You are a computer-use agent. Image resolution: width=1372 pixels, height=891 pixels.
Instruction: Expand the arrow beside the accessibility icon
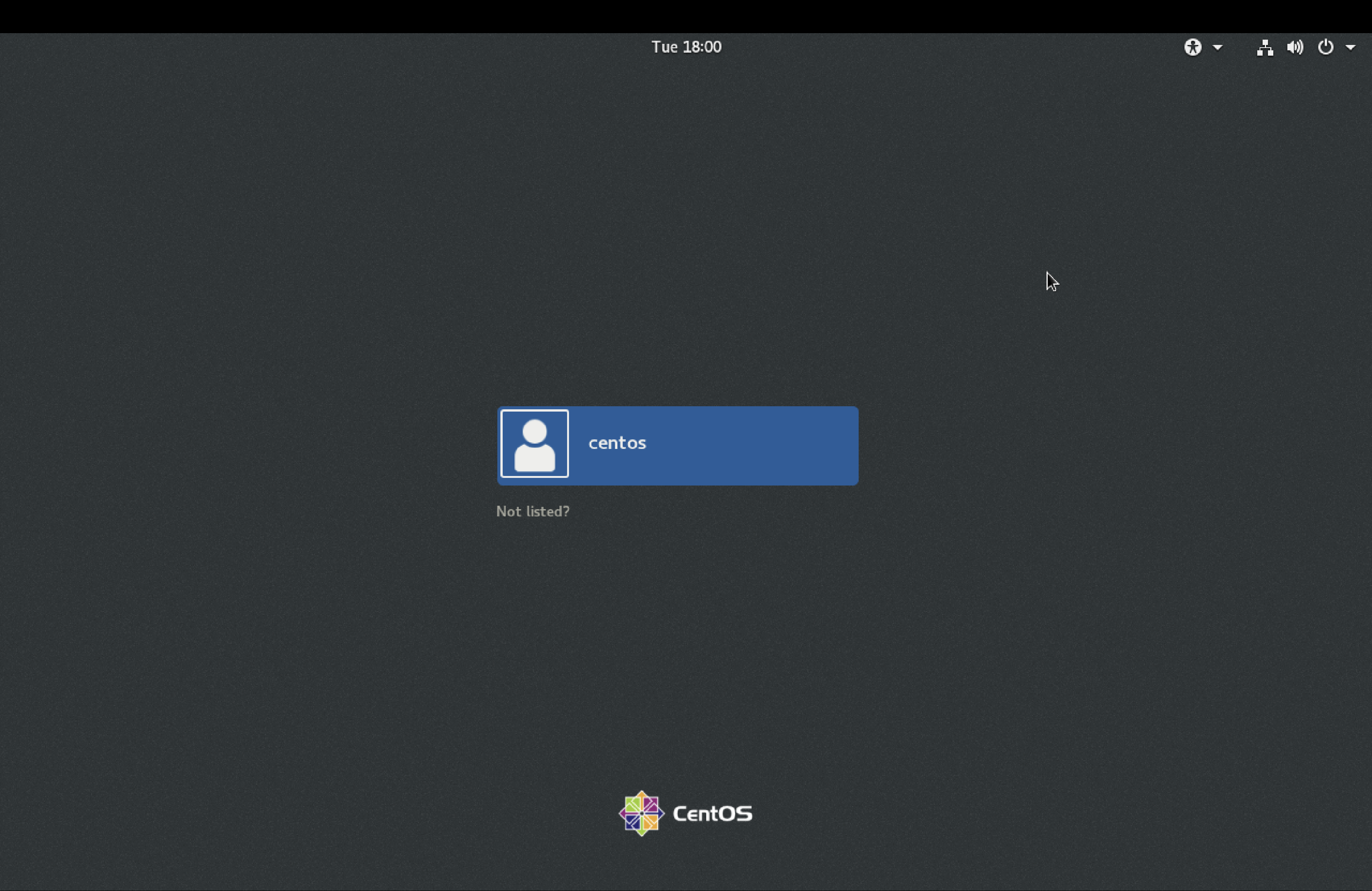(x=1218, y=47)
